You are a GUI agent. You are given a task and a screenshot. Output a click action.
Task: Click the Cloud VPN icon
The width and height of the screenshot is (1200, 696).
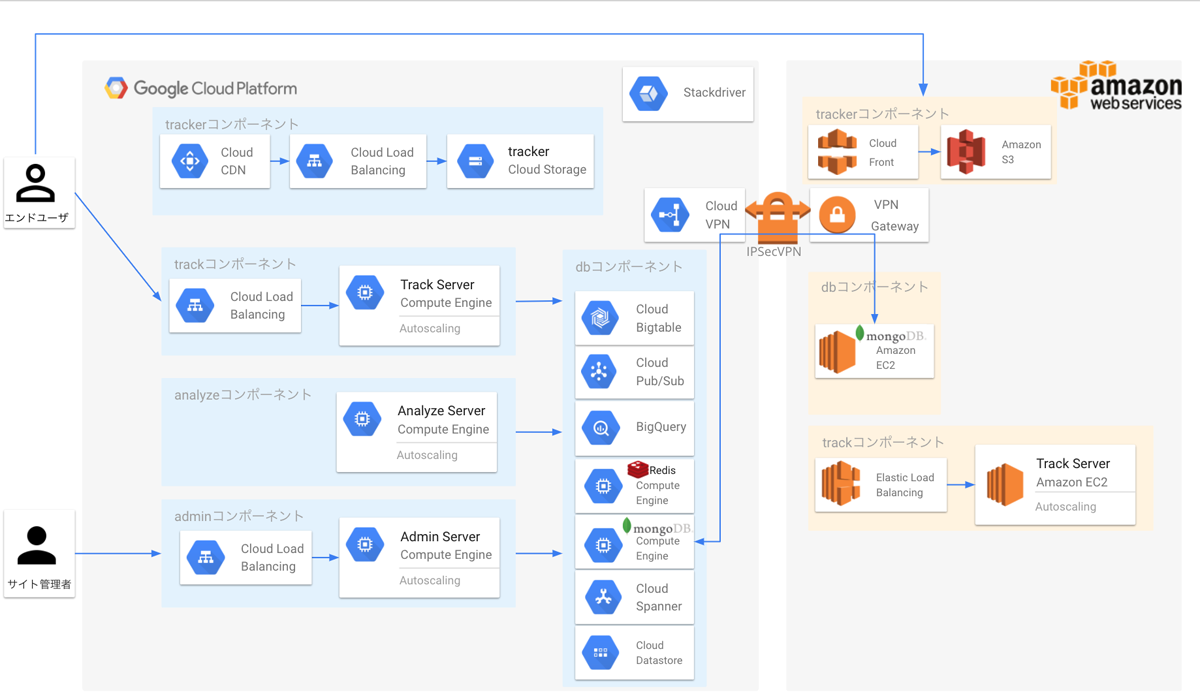pyautogui.click(x=670, y=215)
